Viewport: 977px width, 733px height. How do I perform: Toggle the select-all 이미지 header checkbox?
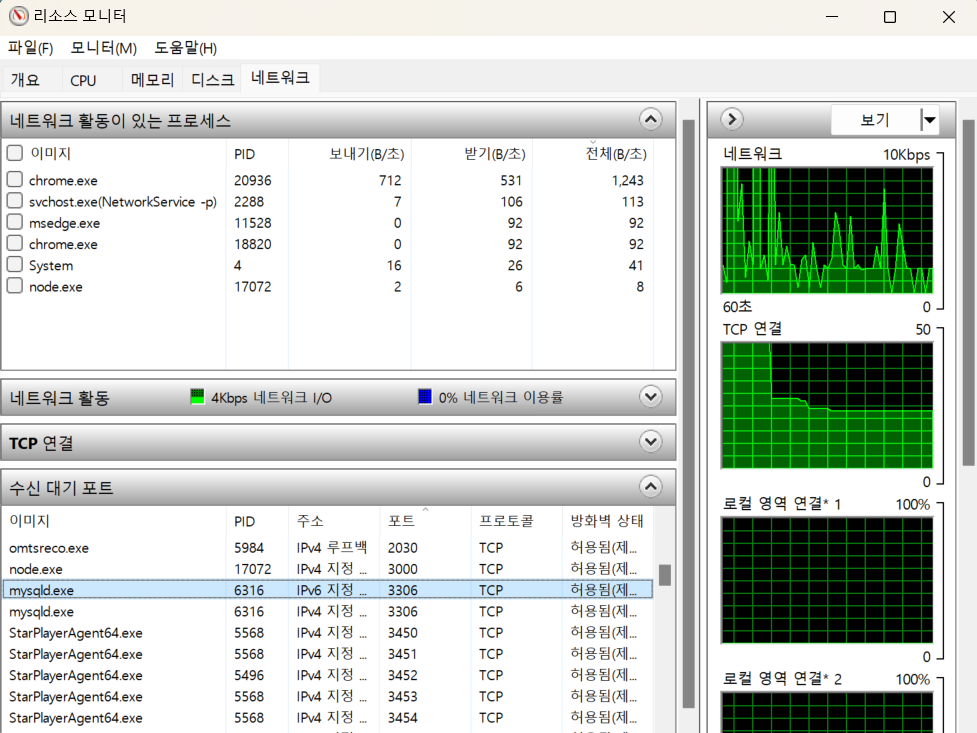15,153
